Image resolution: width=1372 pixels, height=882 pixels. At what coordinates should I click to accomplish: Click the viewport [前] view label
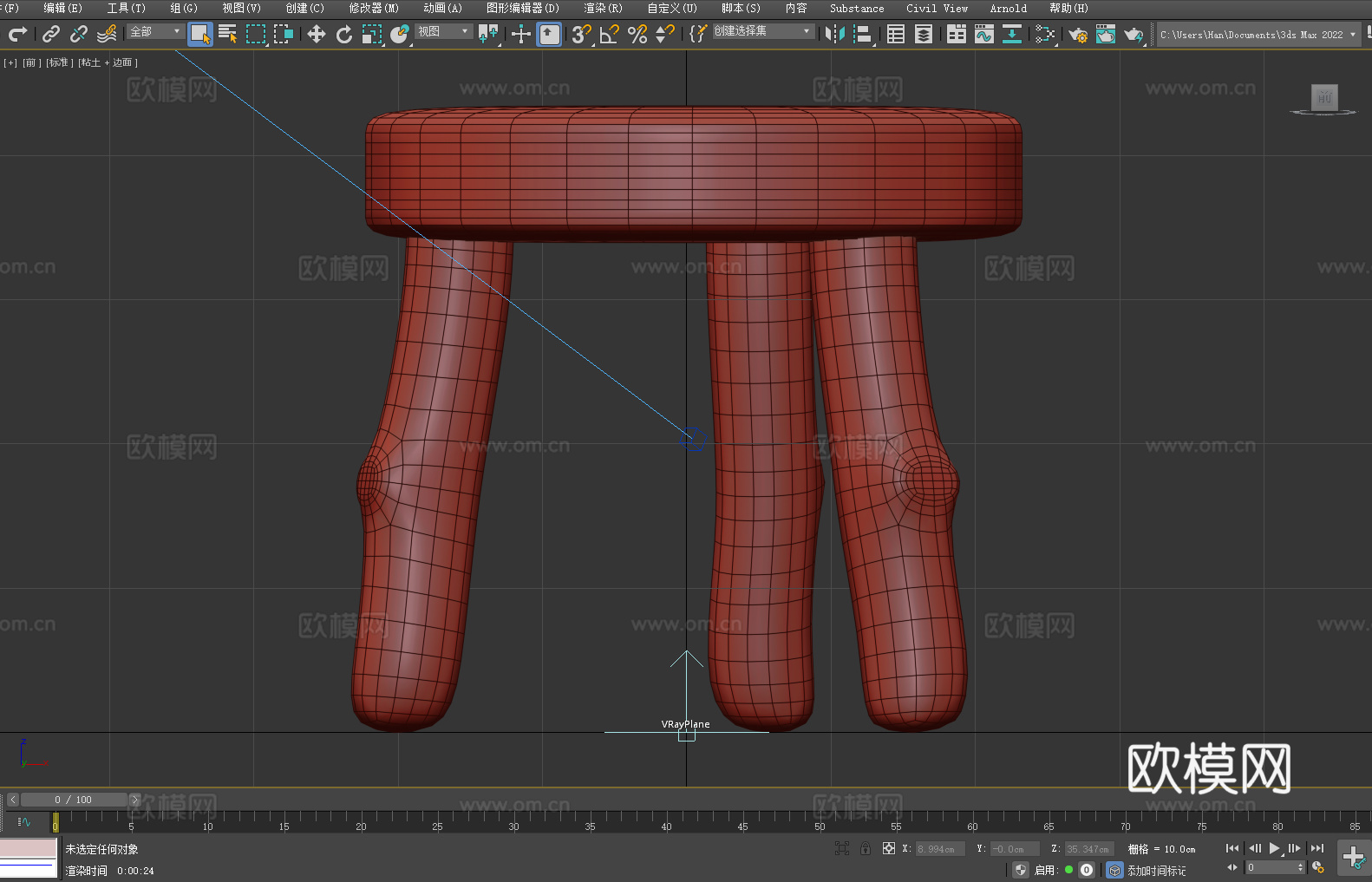tap(30, 62)
